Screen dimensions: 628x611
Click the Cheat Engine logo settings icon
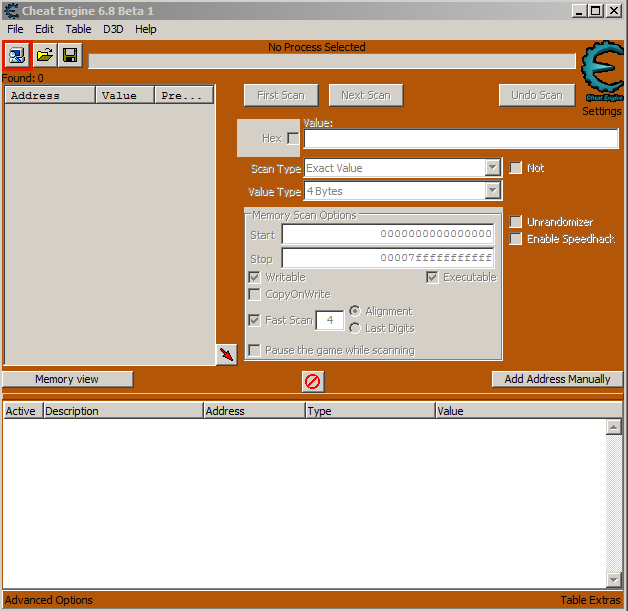602,71
